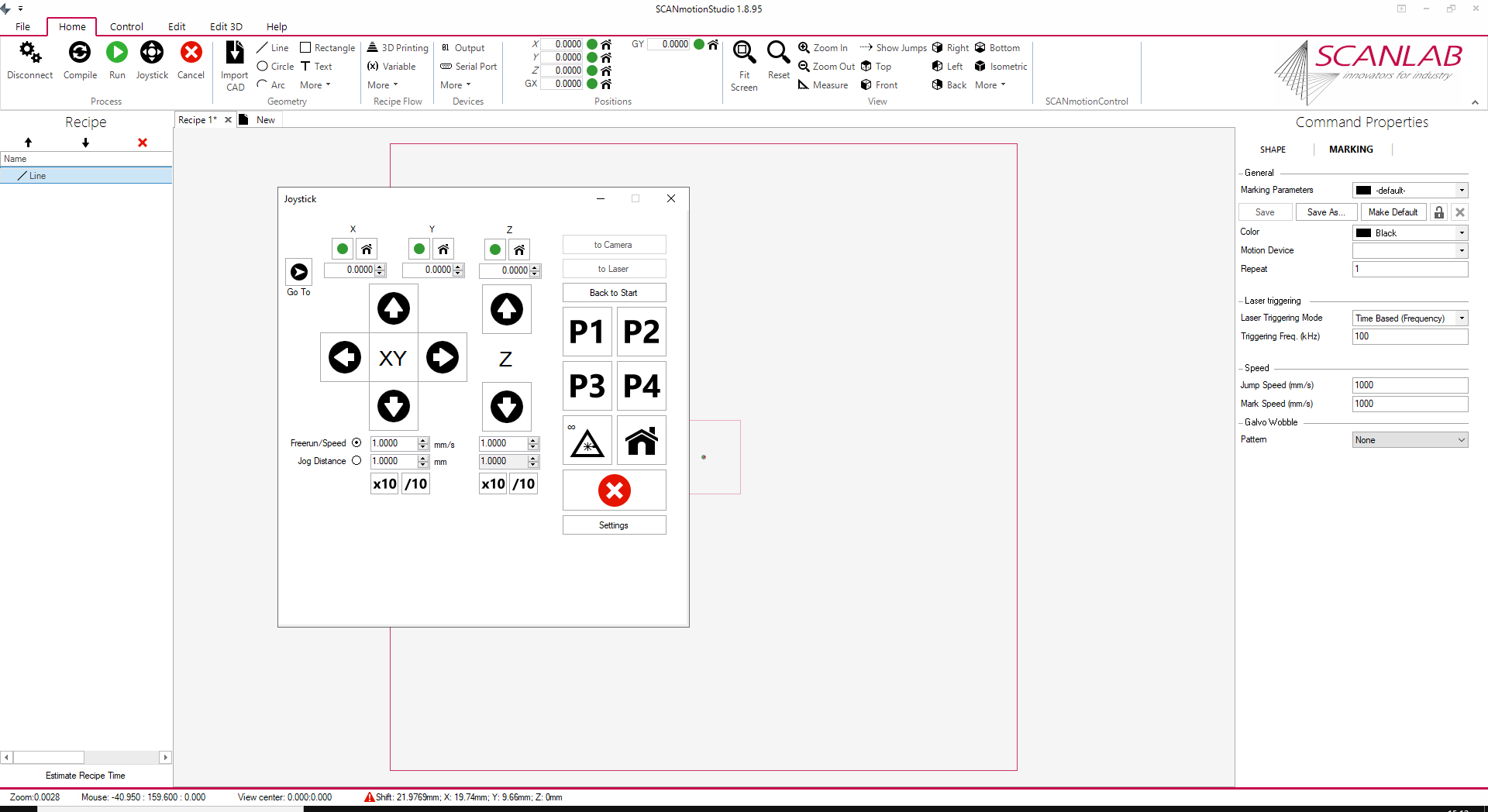Switch to SHAPE properties tab

[x=1273, y=150]
